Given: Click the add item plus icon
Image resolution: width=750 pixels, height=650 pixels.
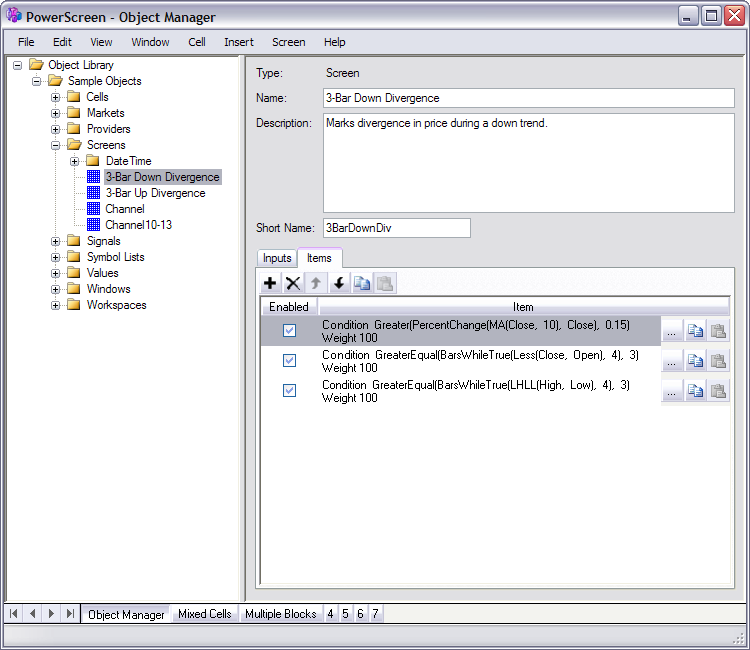Looking at the screenshot, I should pos(270,284).
